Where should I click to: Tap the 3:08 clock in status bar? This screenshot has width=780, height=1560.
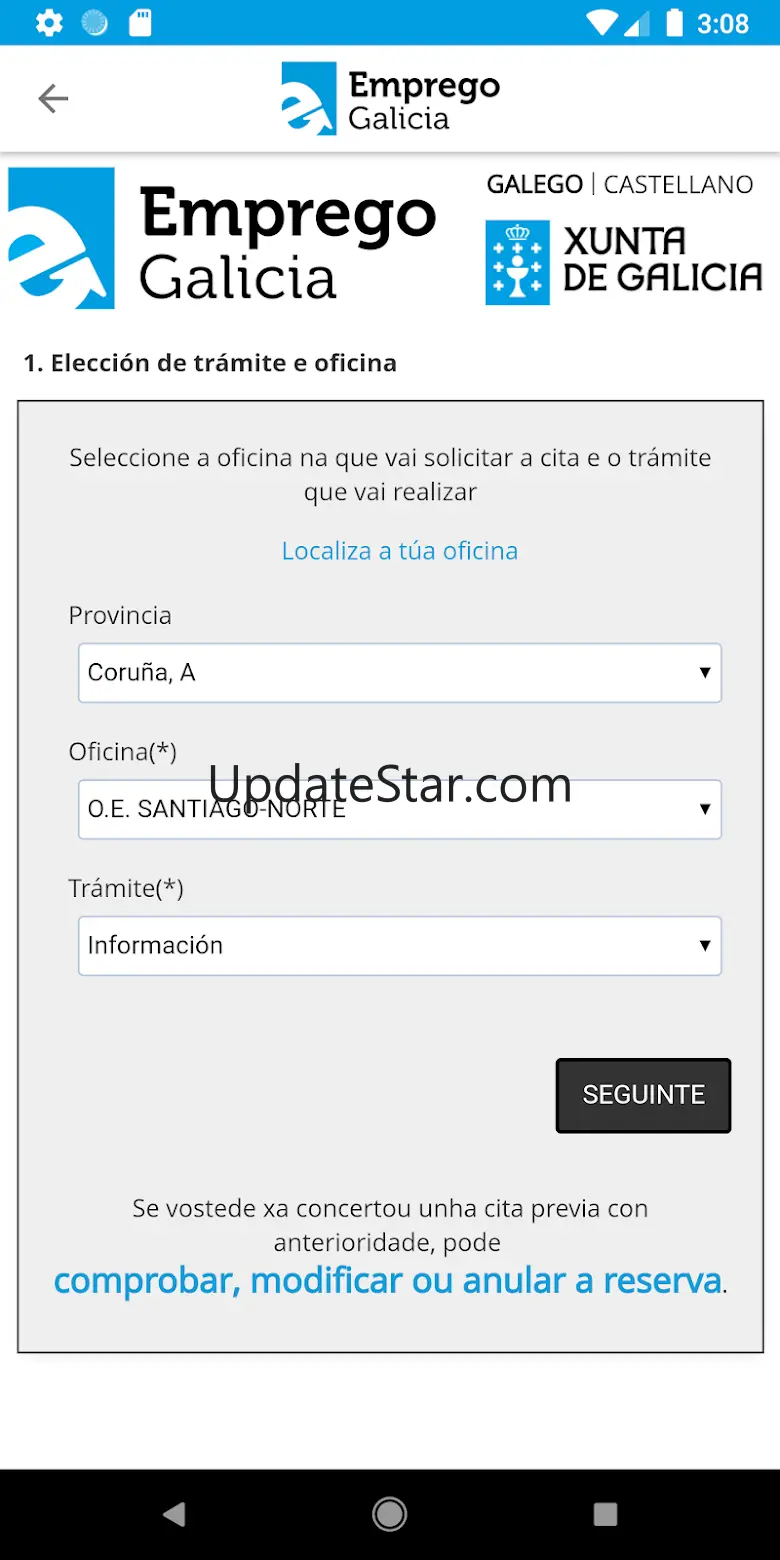click(723, 23)
